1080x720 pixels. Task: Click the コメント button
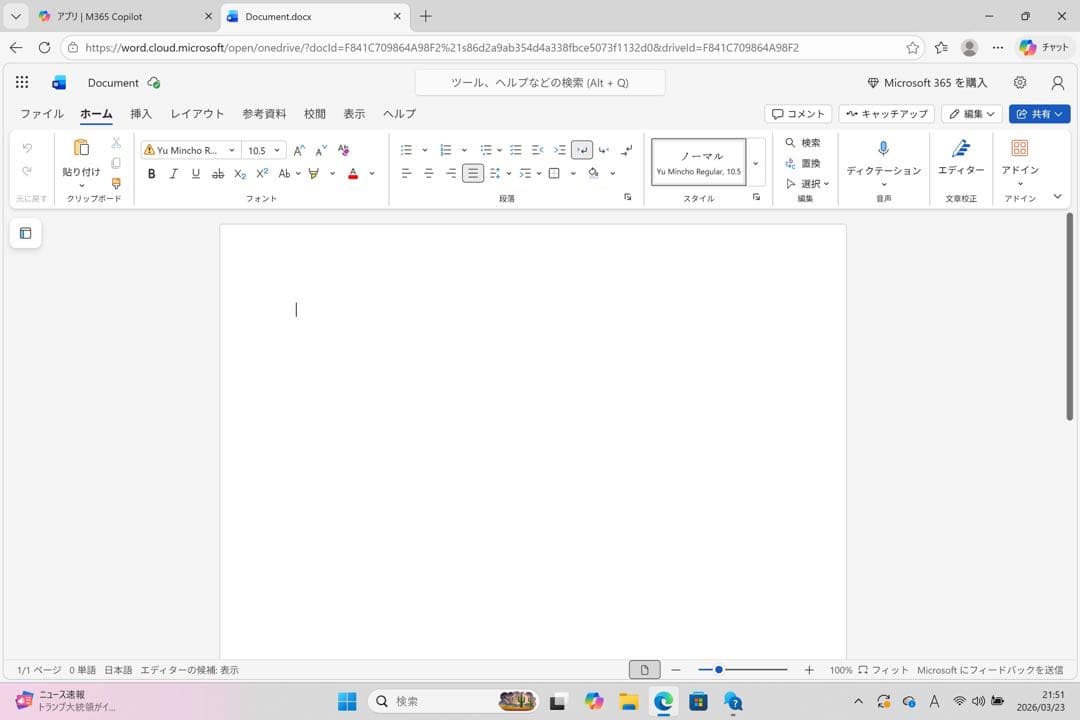coord(798,114)
